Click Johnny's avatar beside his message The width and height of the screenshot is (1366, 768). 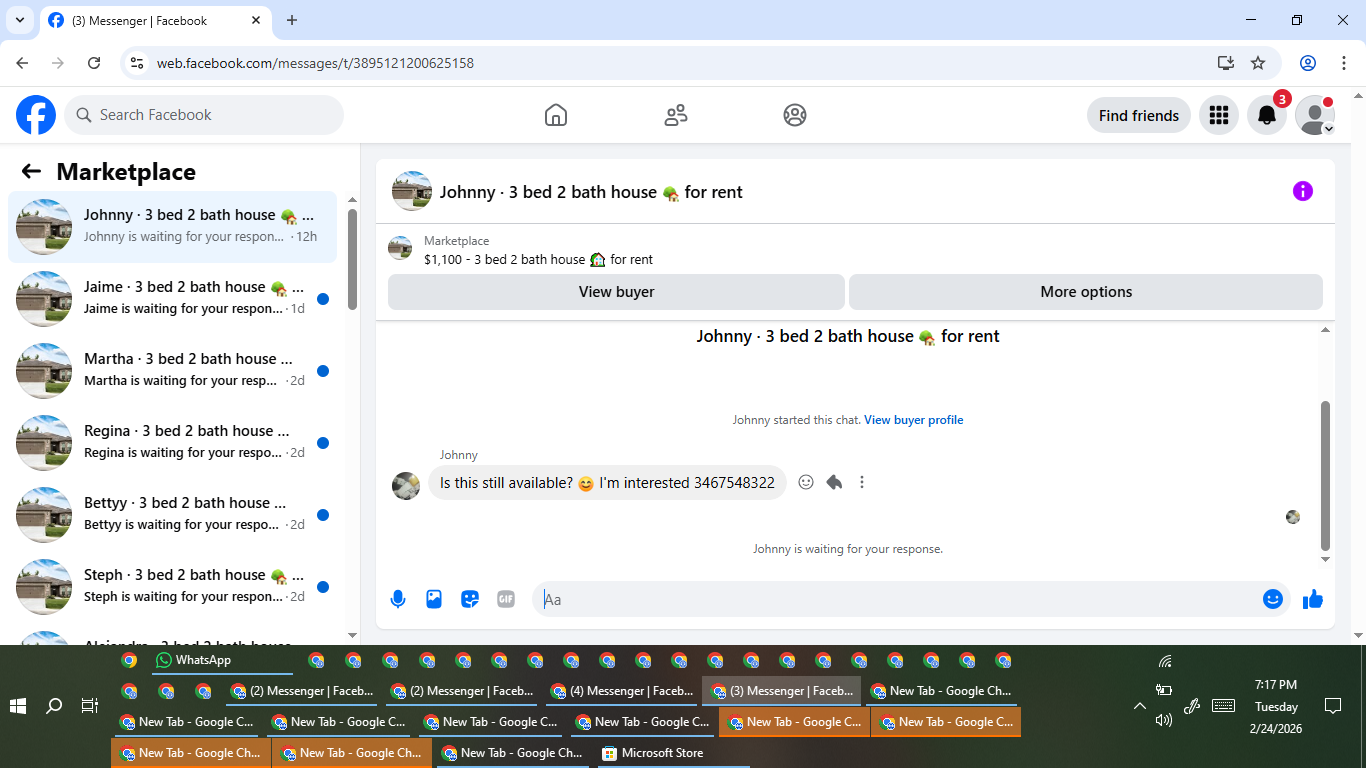coord(406,486)
